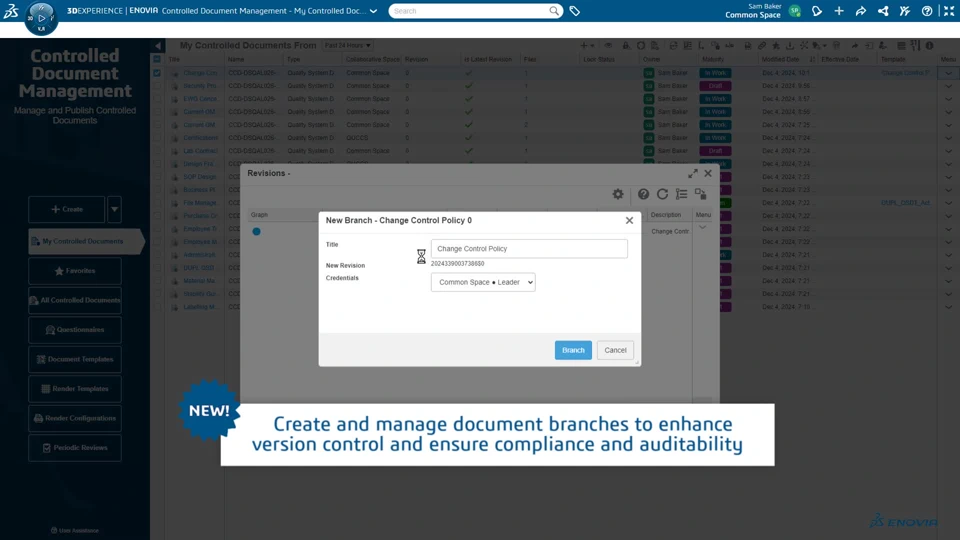Toggle the select-all header checkbox
This screenshot has height=540, width=960.
point(157,59)
